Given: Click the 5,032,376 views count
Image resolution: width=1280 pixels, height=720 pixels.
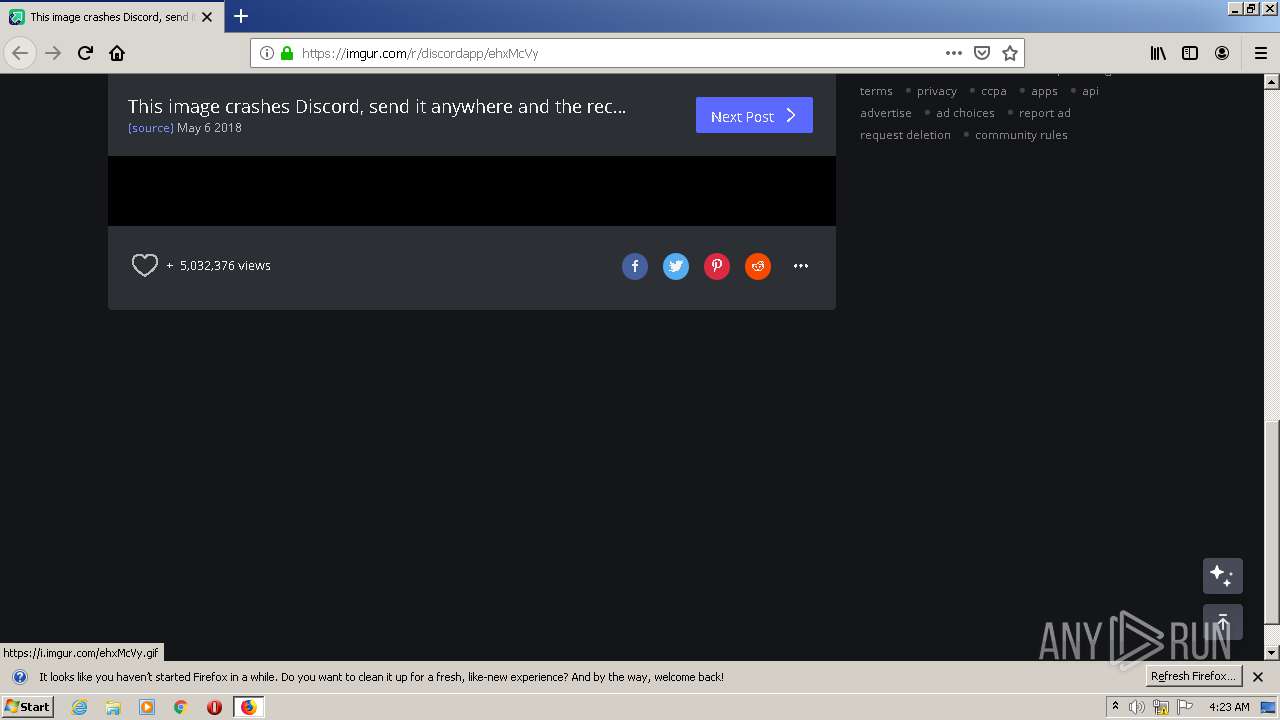Looking at the screenshot, I should [x=225, y=266].
